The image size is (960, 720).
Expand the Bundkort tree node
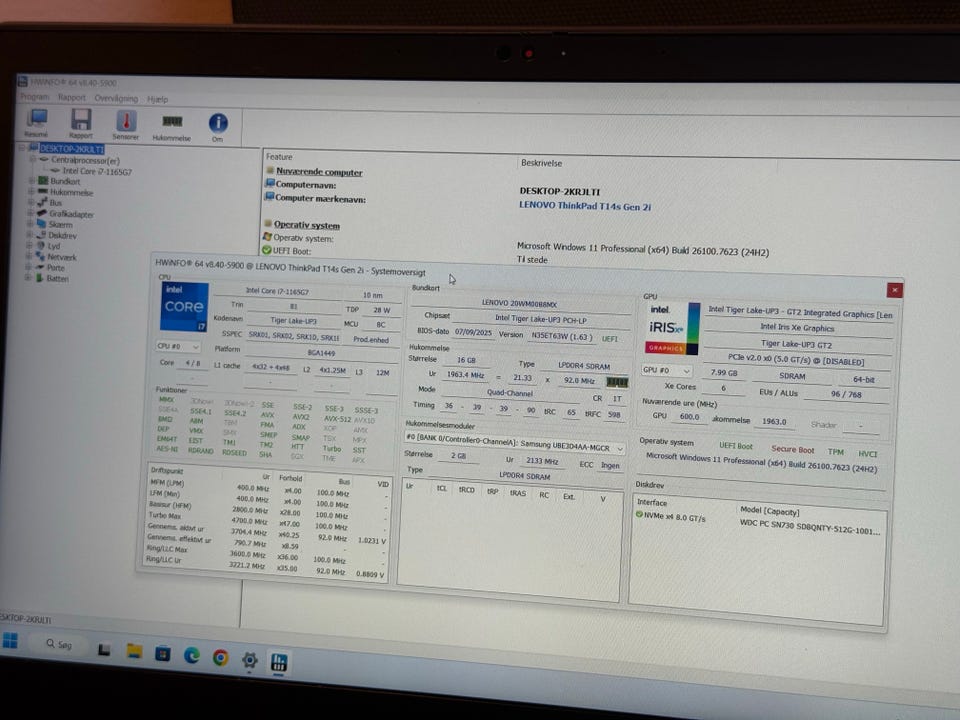32,181
